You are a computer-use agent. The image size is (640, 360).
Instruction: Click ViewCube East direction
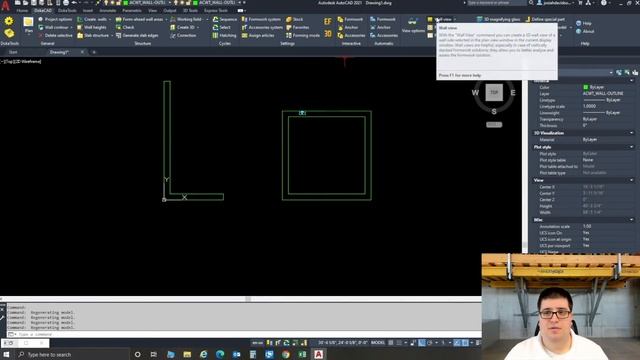tap(513, 93)
